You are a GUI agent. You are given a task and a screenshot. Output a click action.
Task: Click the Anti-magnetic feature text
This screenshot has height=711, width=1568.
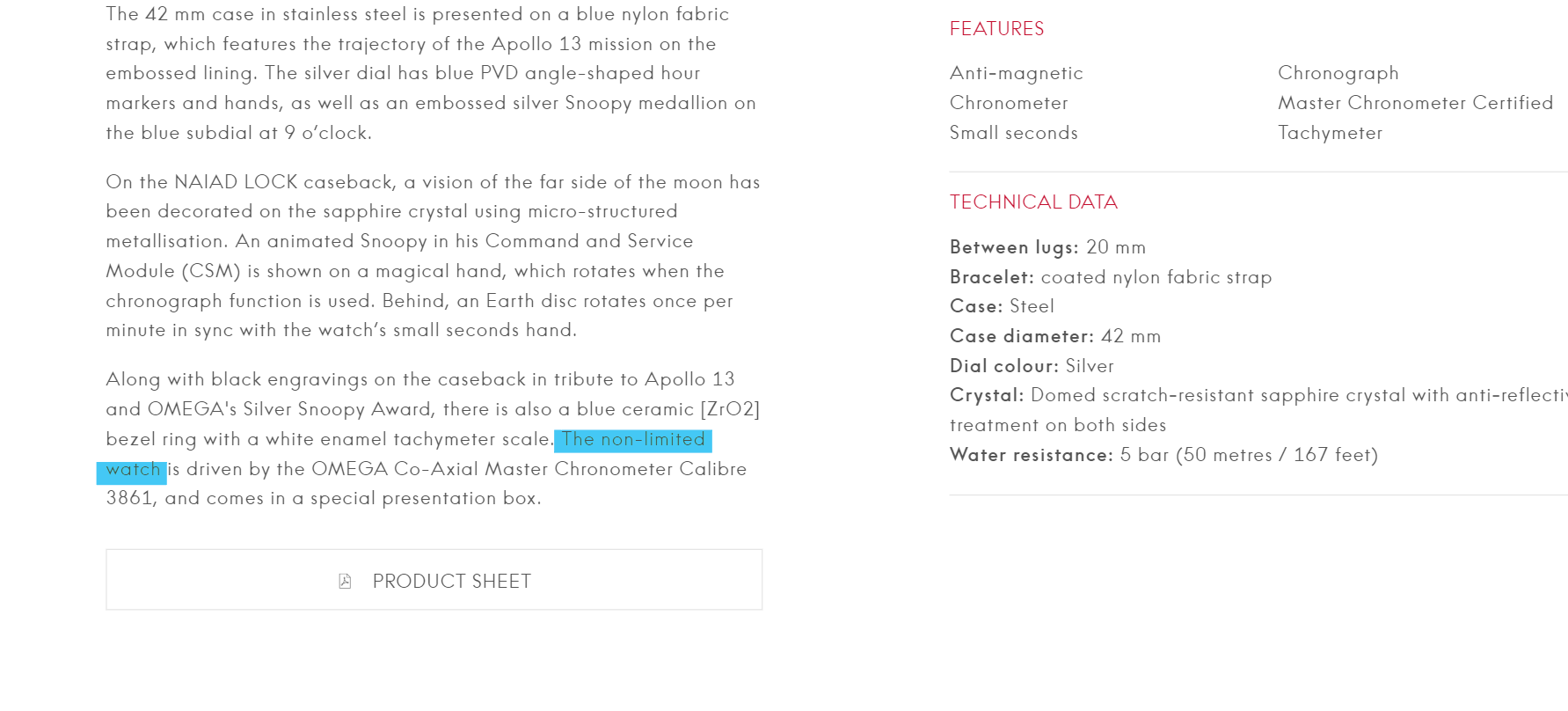point(1016,73)
